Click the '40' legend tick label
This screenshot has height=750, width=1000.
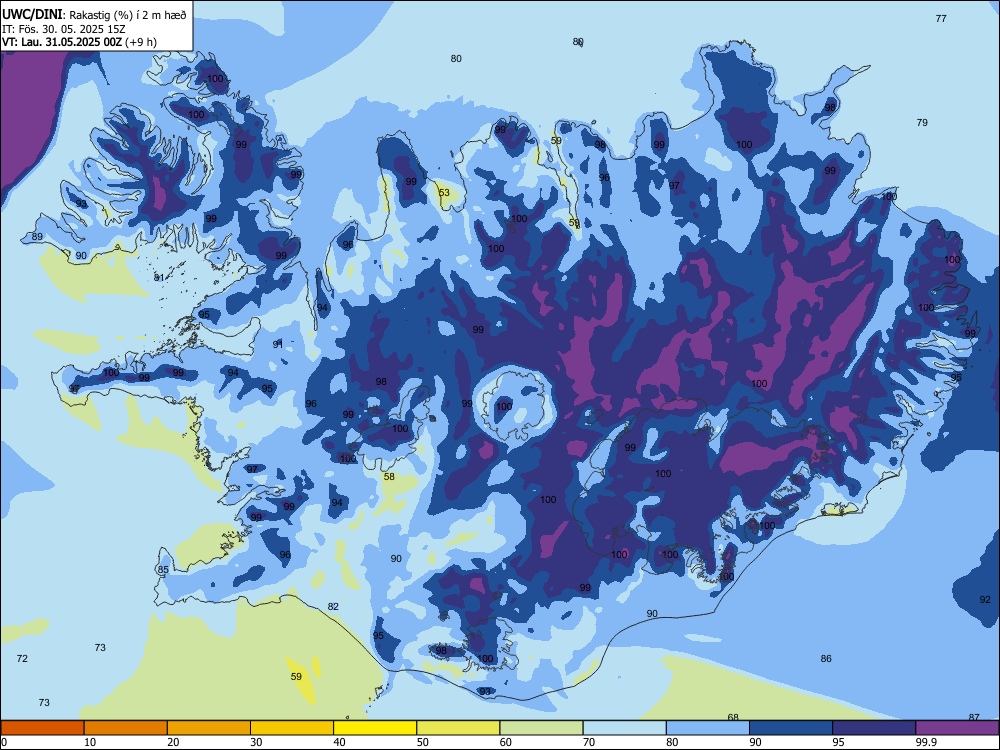click(339, 742)
